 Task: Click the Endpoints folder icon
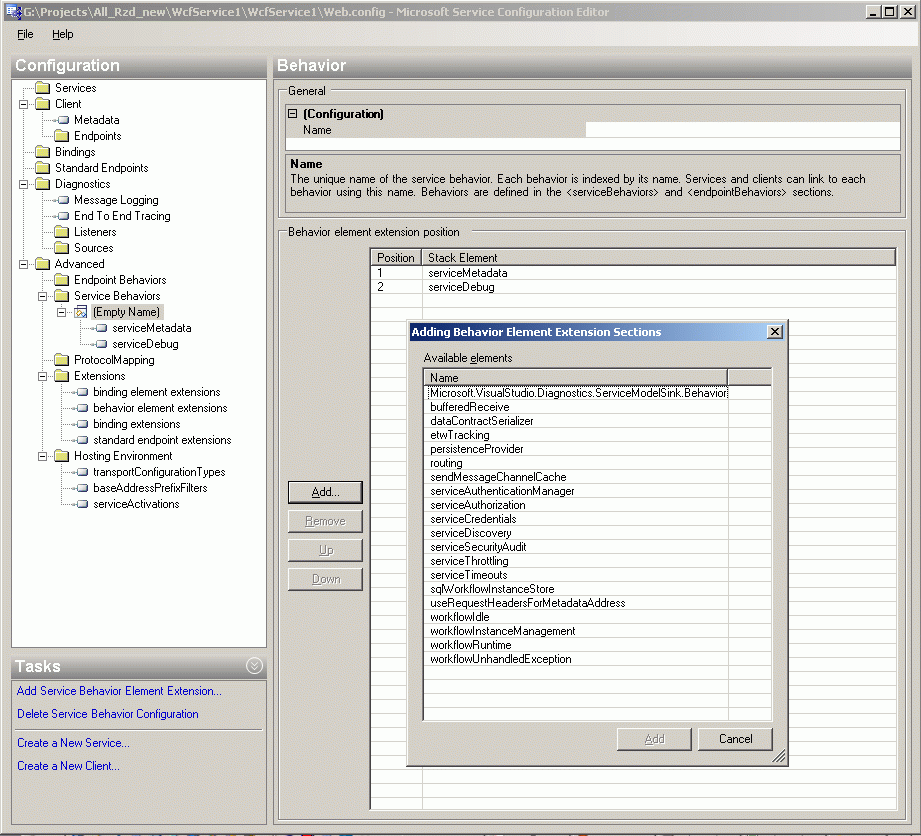(x=62, y=136)
